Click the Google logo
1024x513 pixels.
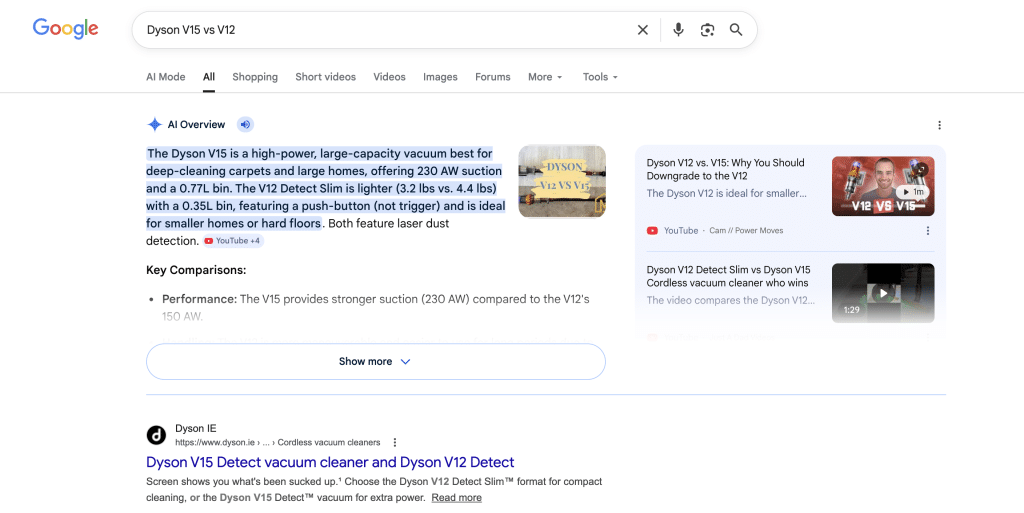coord(65,29)
